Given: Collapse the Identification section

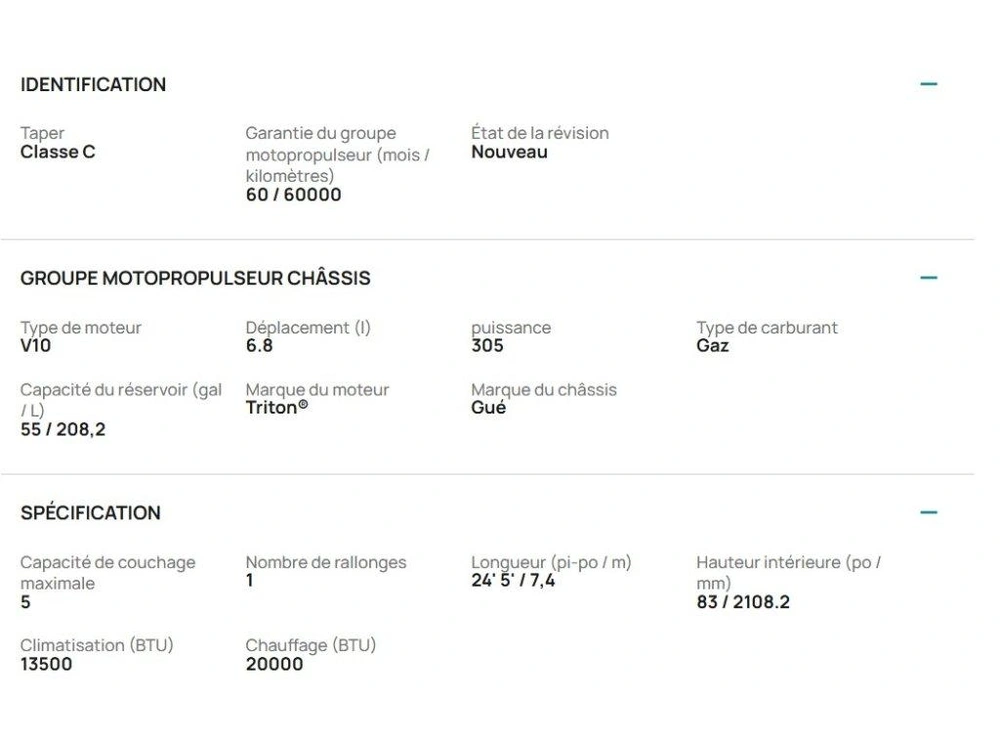Looking at the screenshot, I should 928,84.
